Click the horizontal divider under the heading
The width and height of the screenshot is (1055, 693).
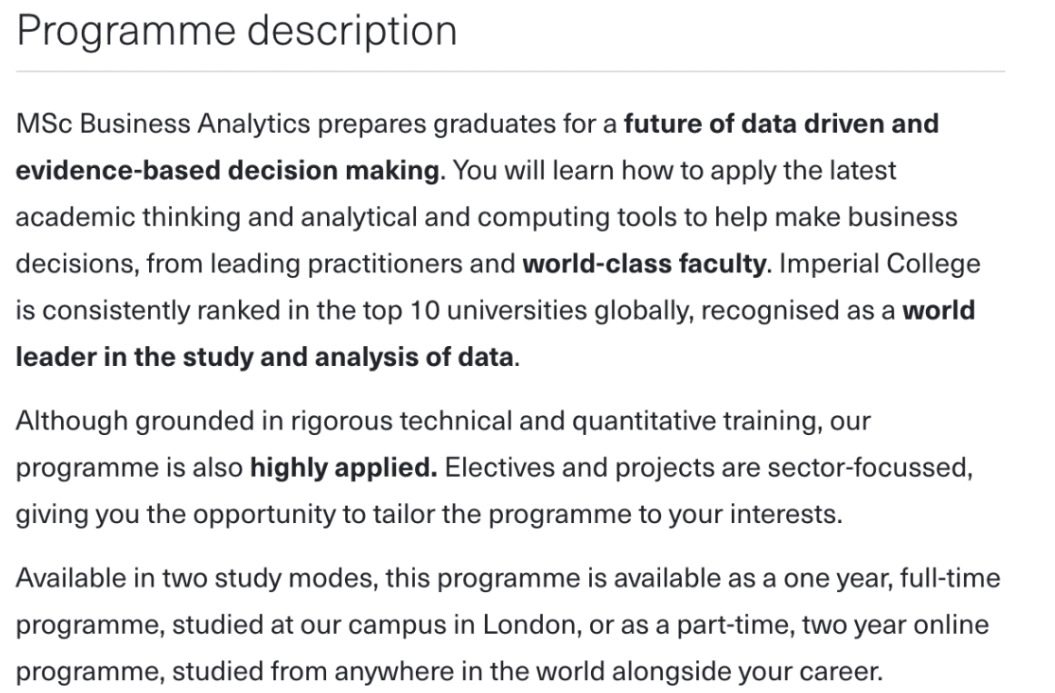(511, 71)
